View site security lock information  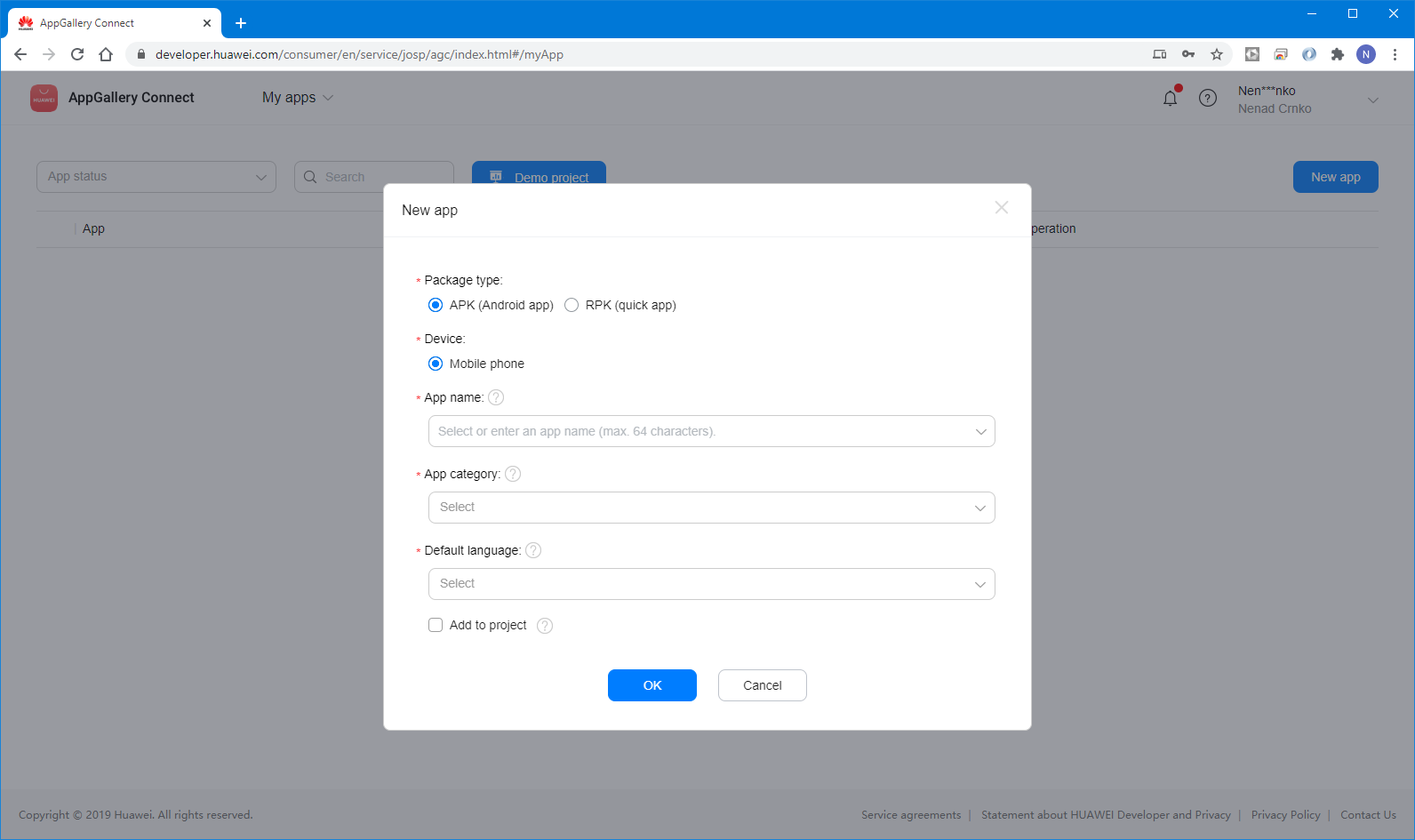pyautogui.click(x=140, y=54)
